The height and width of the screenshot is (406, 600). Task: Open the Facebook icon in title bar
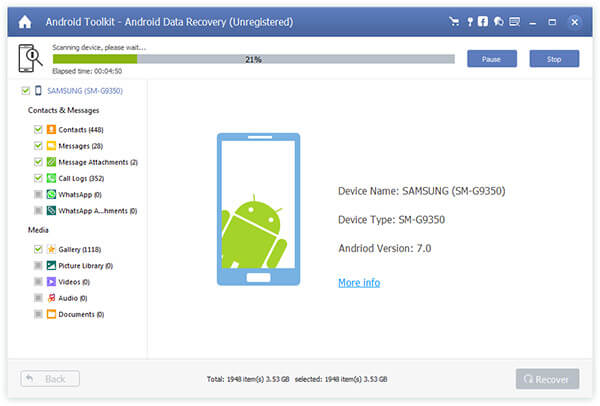483,20
